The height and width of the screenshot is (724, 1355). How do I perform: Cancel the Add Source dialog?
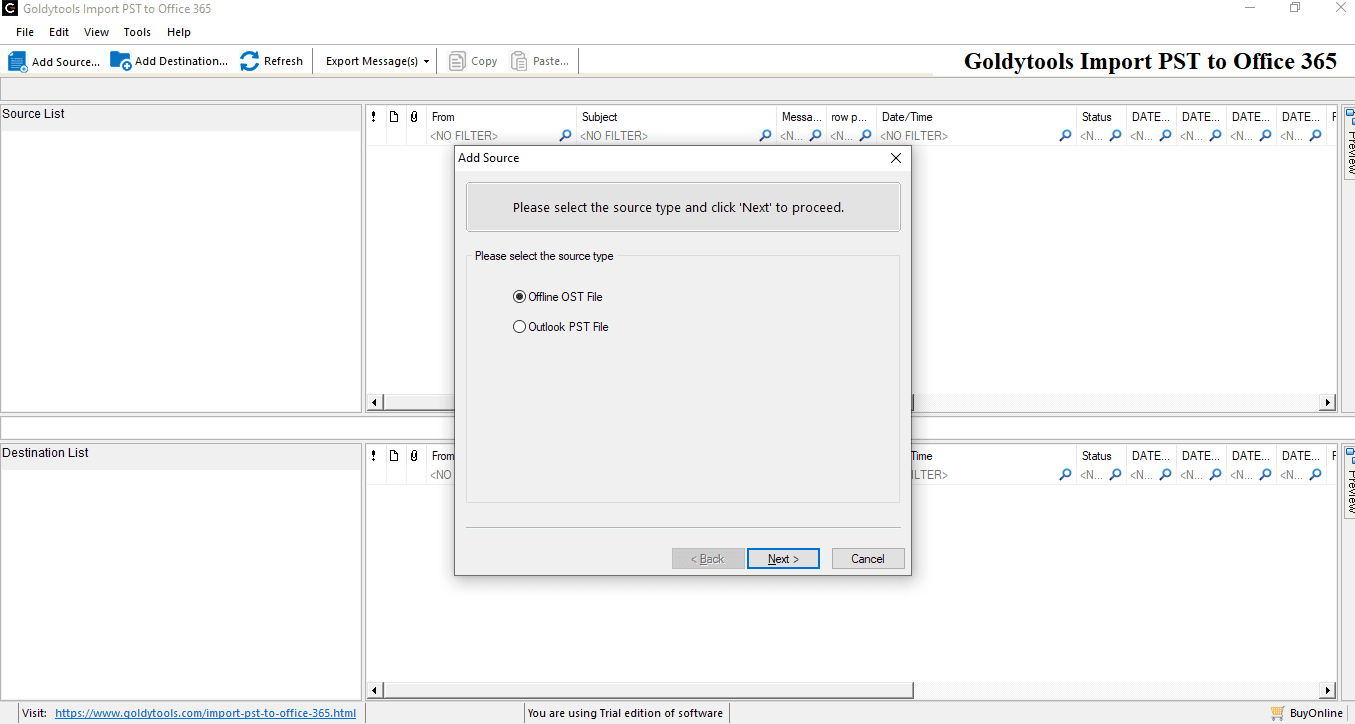[x=867, y=558]
